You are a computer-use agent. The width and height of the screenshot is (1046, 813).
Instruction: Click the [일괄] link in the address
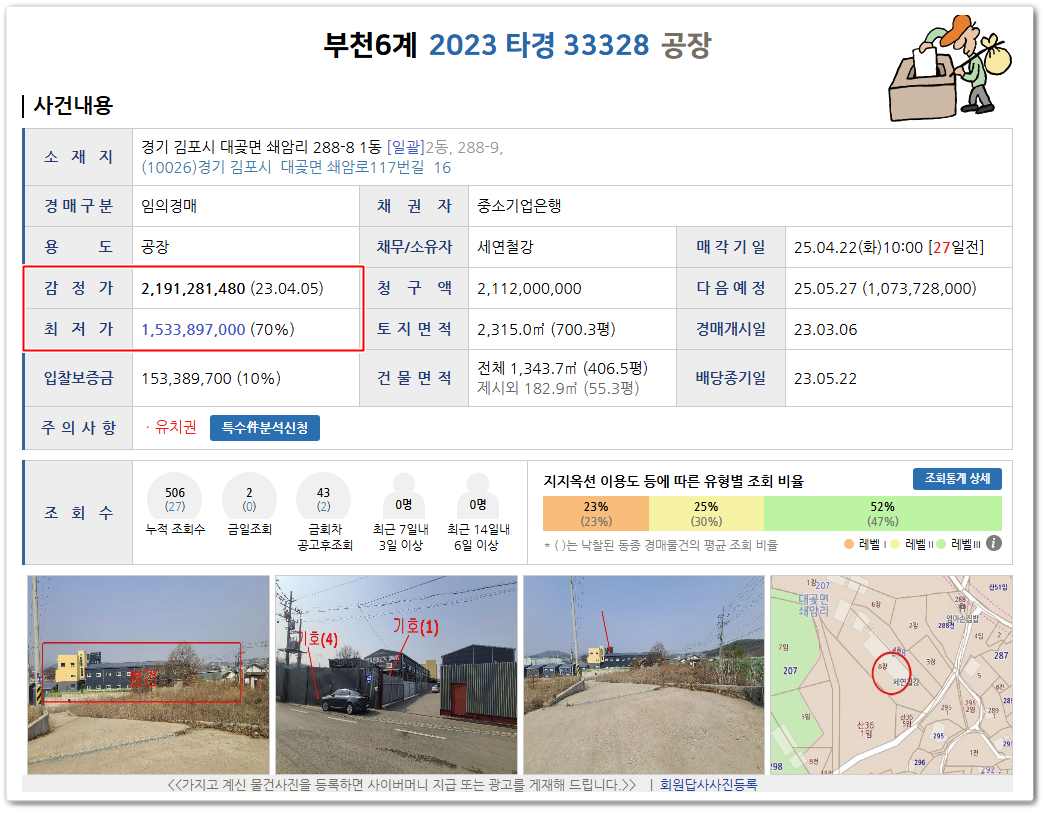pos(406,147)
